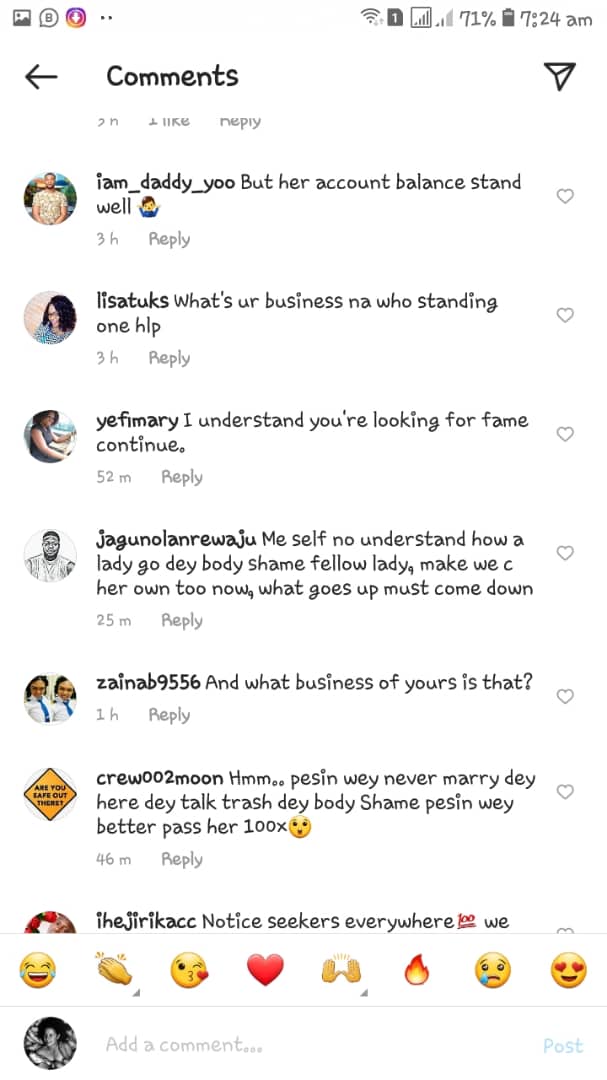Image resolution: width=607 pixels, height=1080 pixels.
Task: Type in the Add a comment field
Action: tap(300, 1045)
